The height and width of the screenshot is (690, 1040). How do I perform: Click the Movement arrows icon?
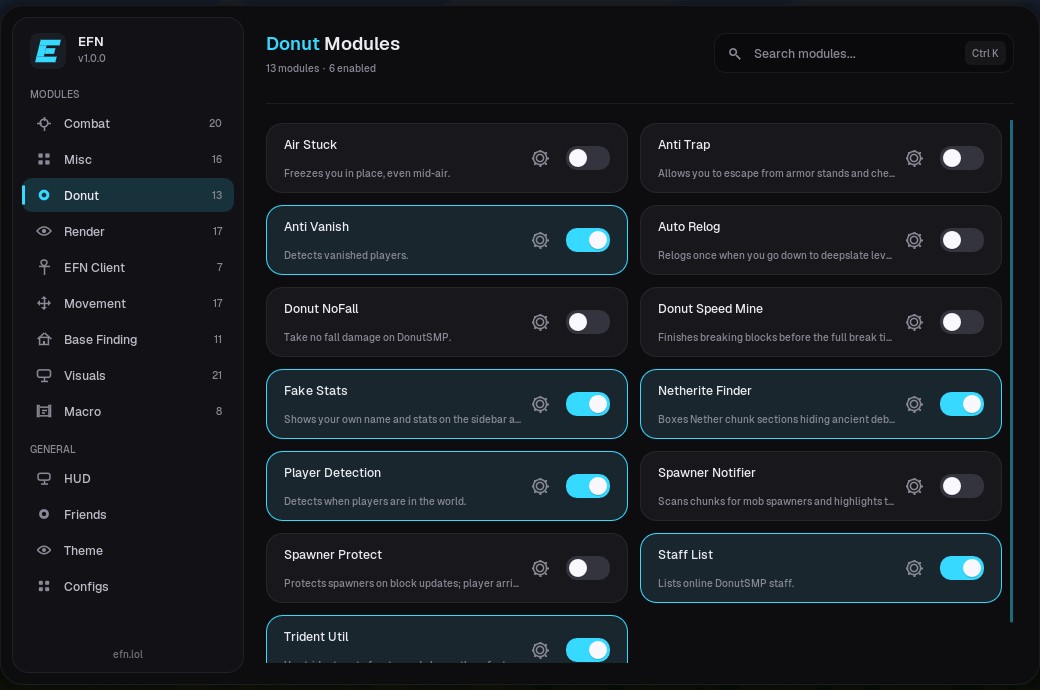pyautogui.click(x=44, y=303)
